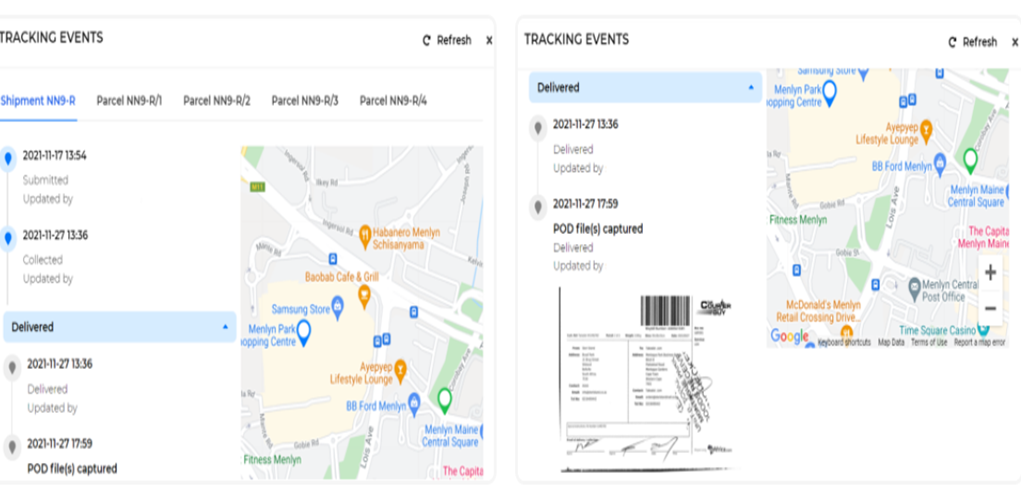Click blue pin for Submitted event

(9, 157)
